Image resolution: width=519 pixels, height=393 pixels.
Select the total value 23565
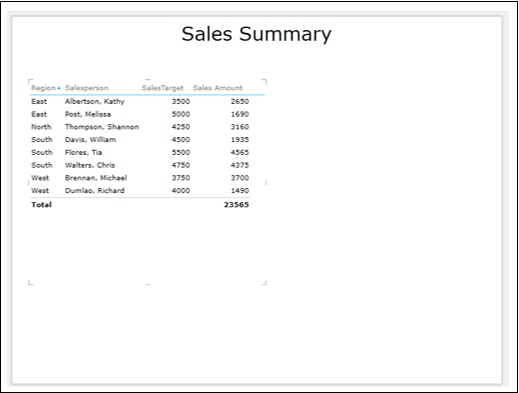pos(236,205)
